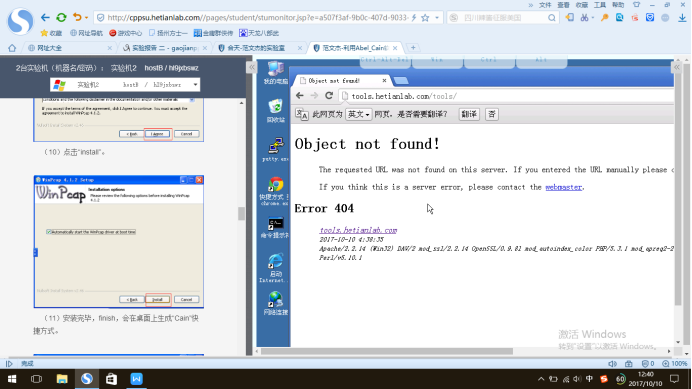Click the Windows Store taskbar icon

[112, 379]
